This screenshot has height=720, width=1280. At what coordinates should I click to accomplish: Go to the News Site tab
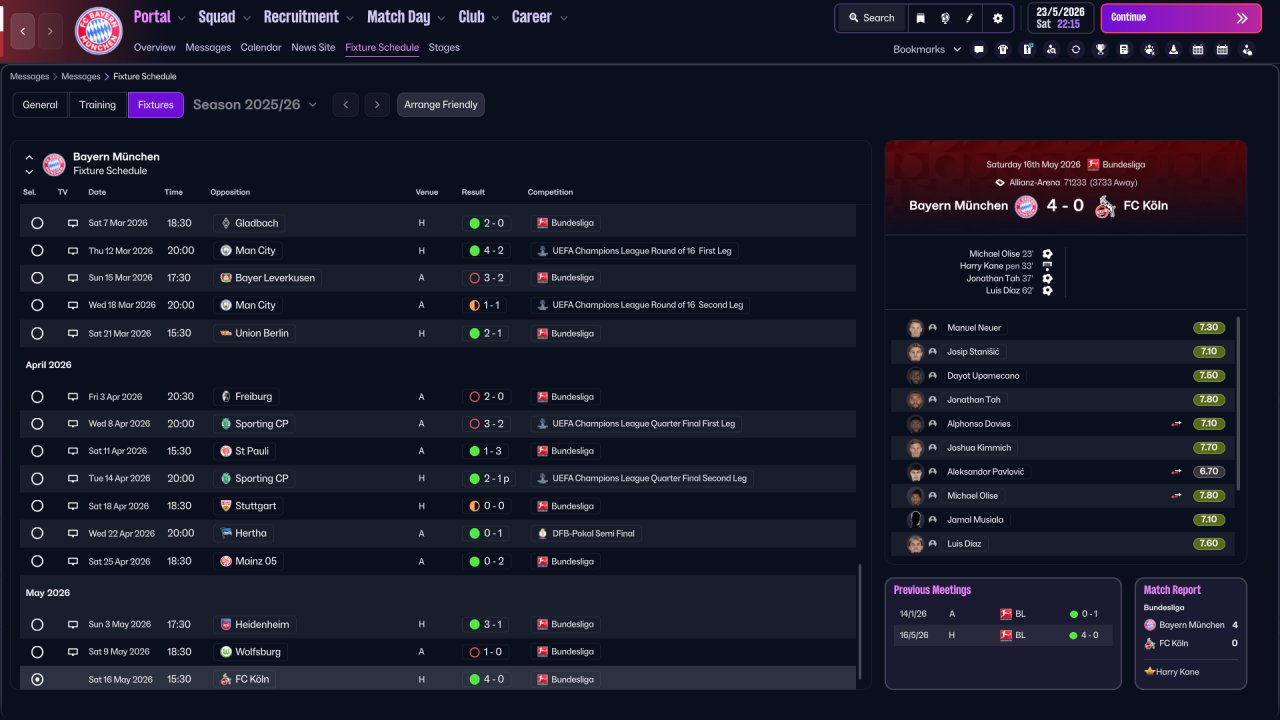click(313, 47)
